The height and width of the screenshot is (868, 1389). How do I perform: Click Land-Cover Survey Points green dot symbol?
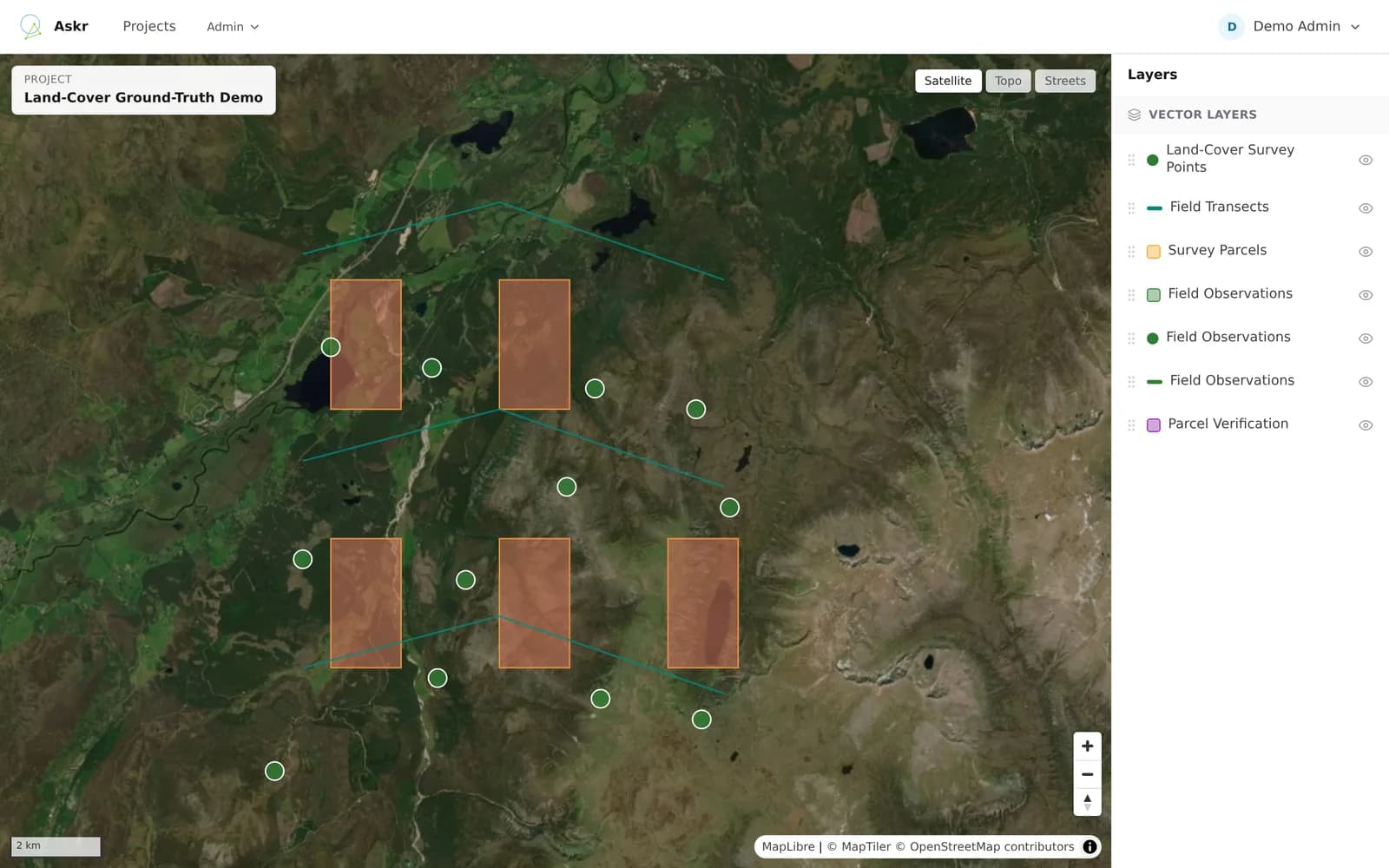[1153, 160]
